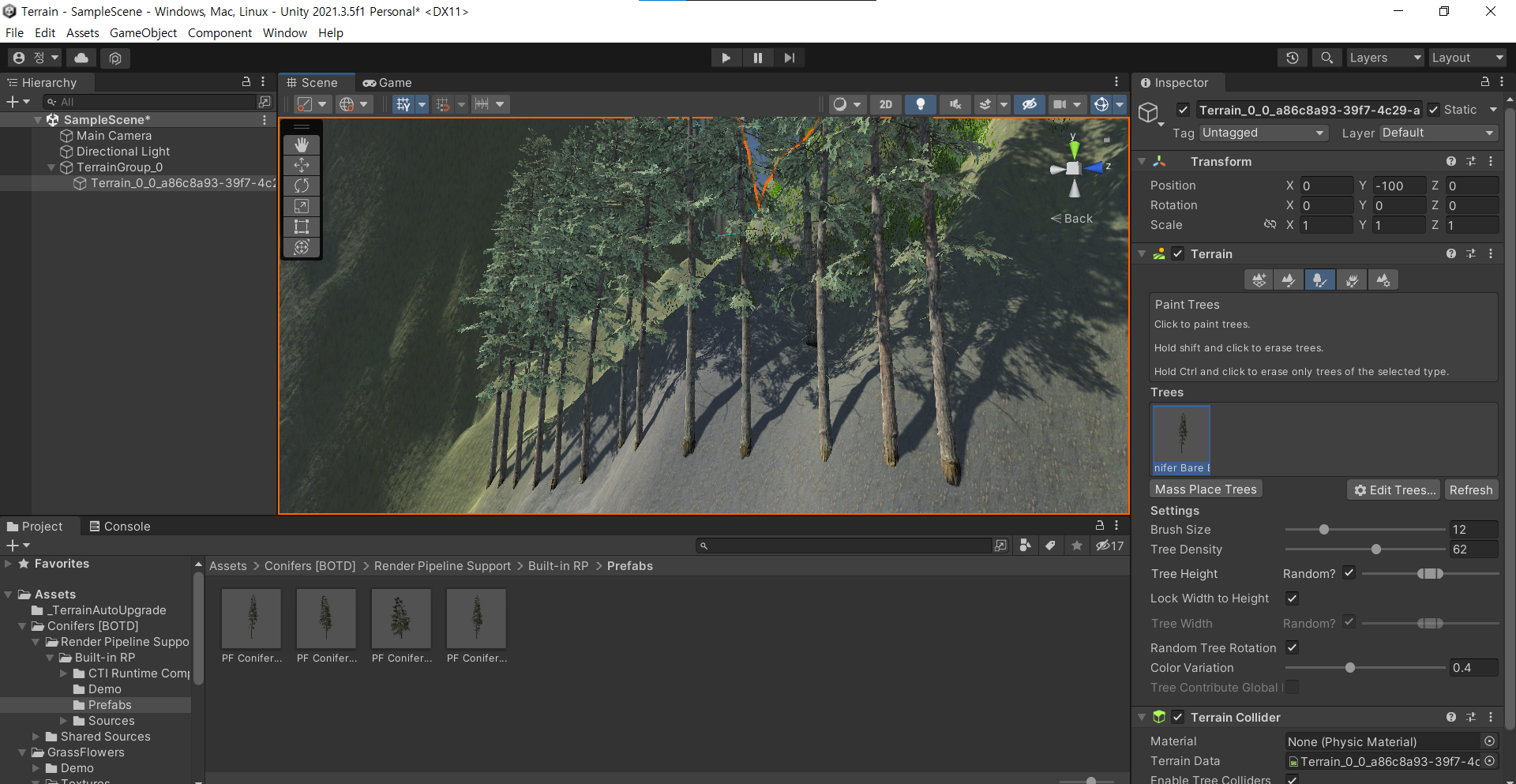Select the Move tool in scene toolbar

click(301, 165)
